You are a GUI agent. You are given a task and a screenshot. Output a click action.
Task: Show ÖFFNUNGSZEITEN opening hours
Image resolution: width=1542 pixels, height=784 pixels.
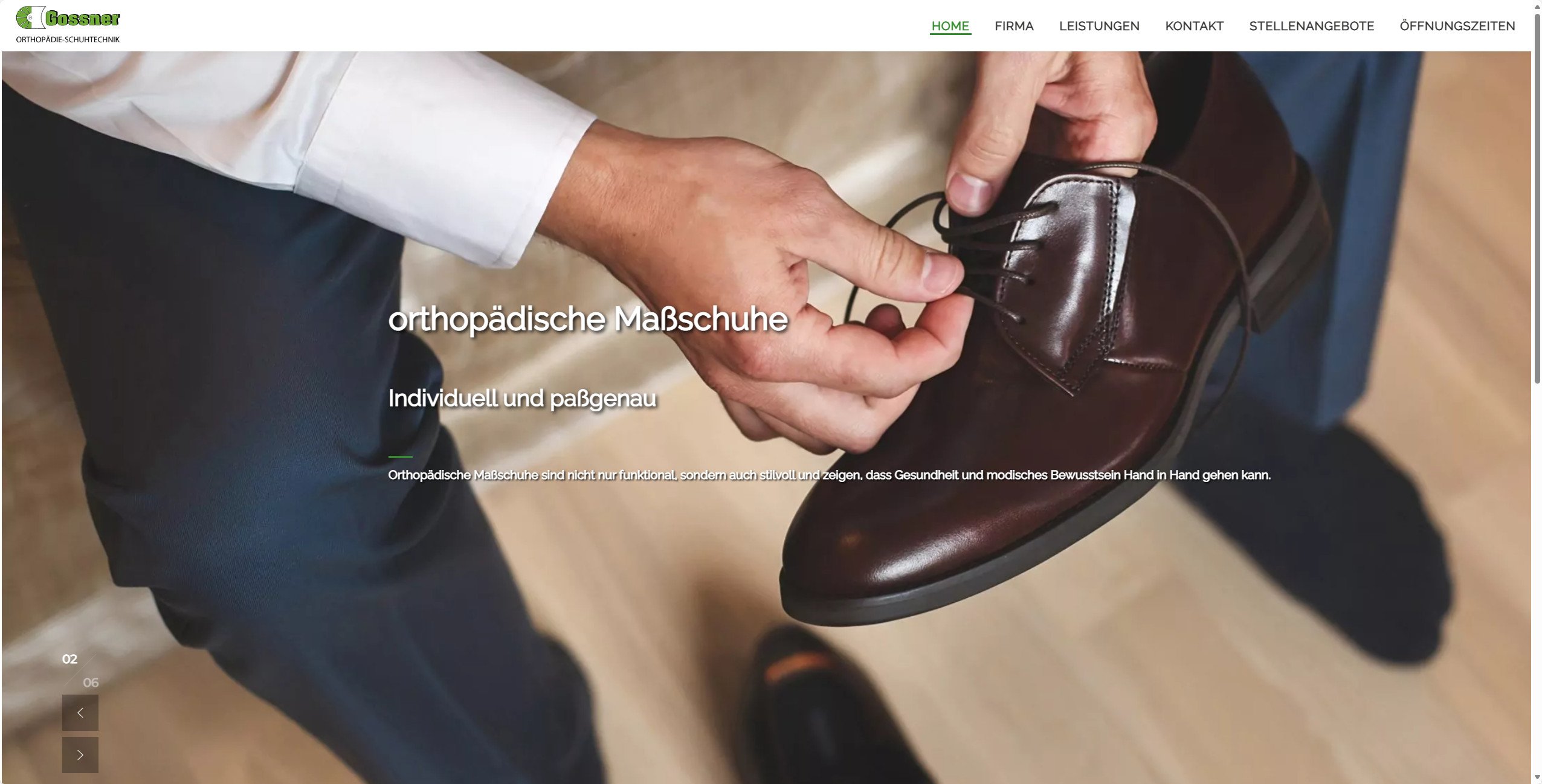pos(1457,26)
